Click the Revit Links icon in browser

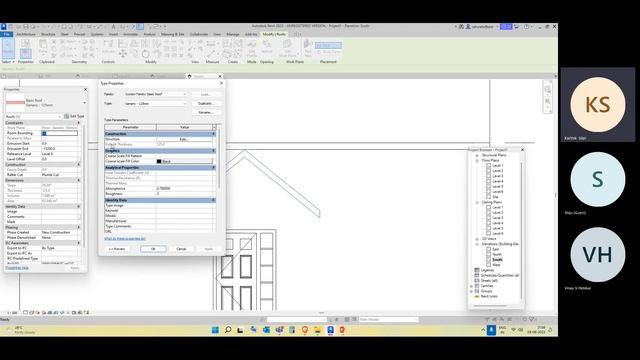pyautogui.click(x=477, y=296)
